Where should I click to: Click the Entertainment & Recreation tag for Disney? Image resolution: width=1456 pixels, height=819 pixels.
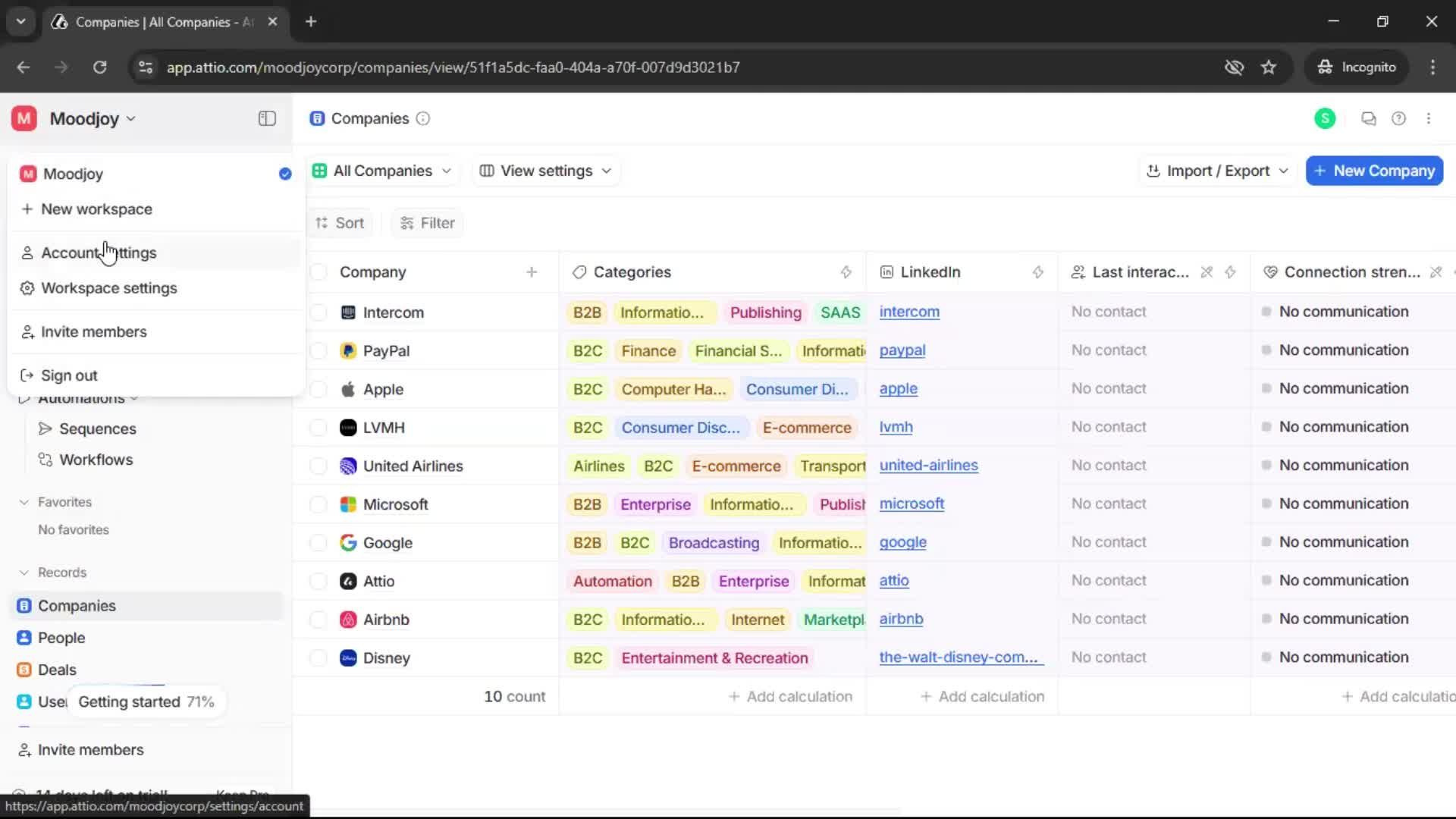[x=714, y=657]
